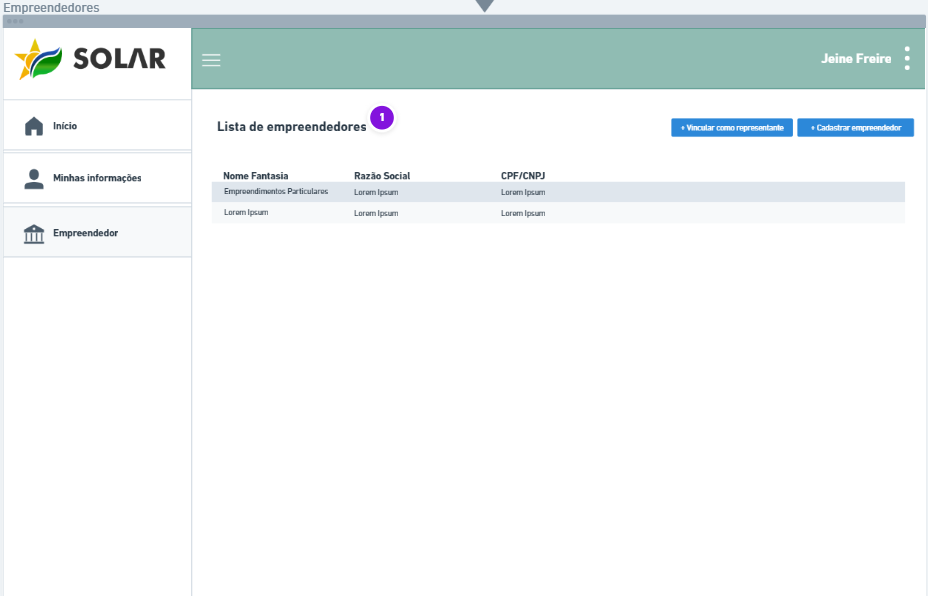Open the three-dot options menu
Screen dimensions: 928x596
tap(907, 59)
